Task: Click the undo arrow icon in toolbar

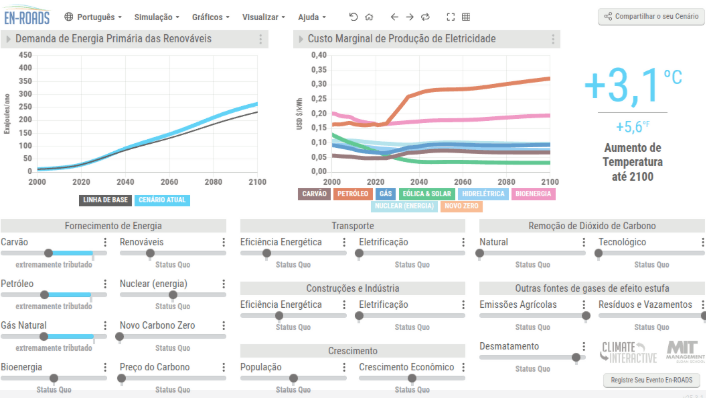Action: pos(353,17)
